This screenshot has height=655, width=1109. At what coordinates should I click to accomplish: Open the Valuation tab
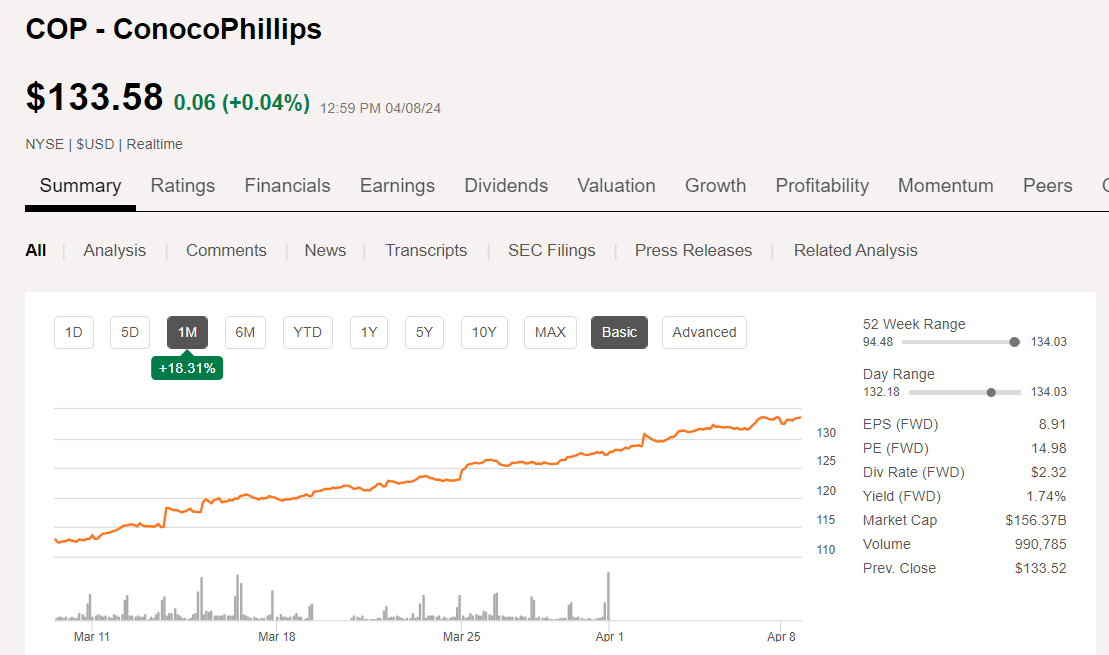click(x=616, y=185)
